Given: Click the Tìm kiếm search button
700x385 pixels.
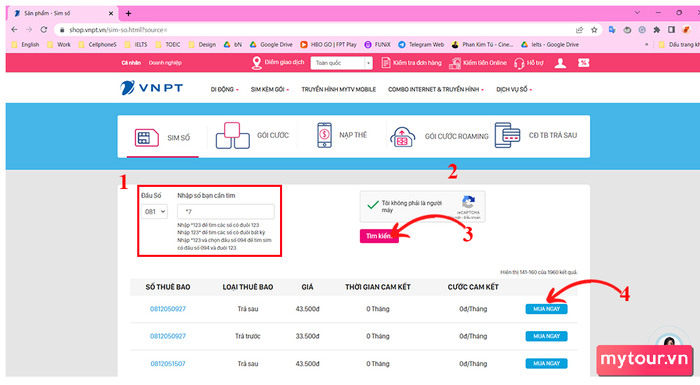Looking at the screenshot, I should (379, 236).
